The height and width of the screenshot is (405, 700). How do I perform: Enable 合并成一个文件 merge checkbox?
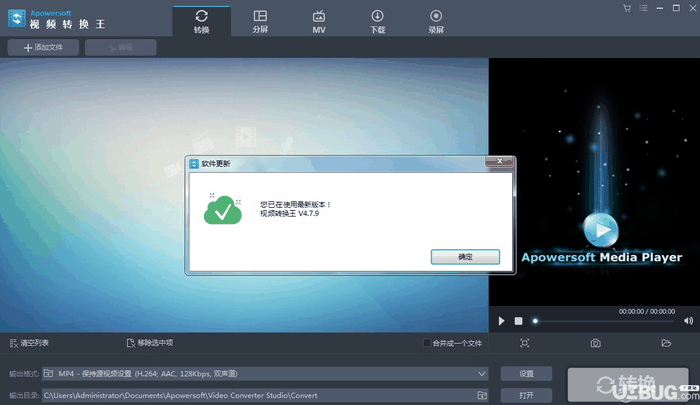click(x=427, y=343)
